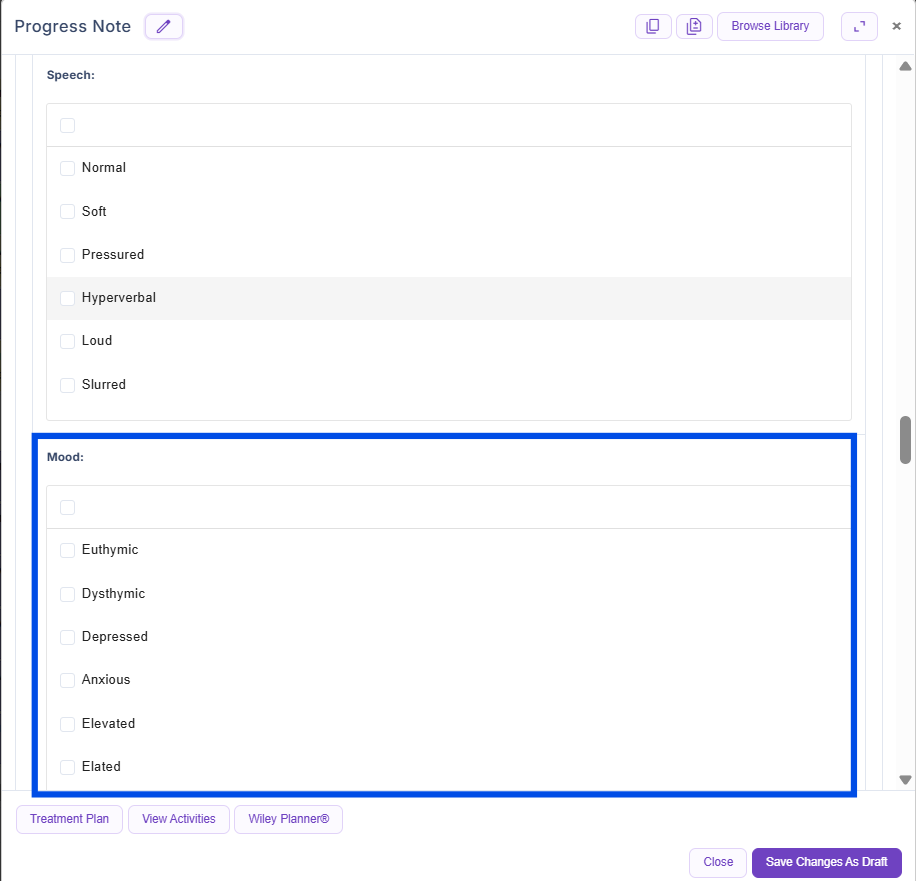Click the pencil edit icon beside Progress Note
This screenshot has width=916, height=881.
click(x=164, y=27)
